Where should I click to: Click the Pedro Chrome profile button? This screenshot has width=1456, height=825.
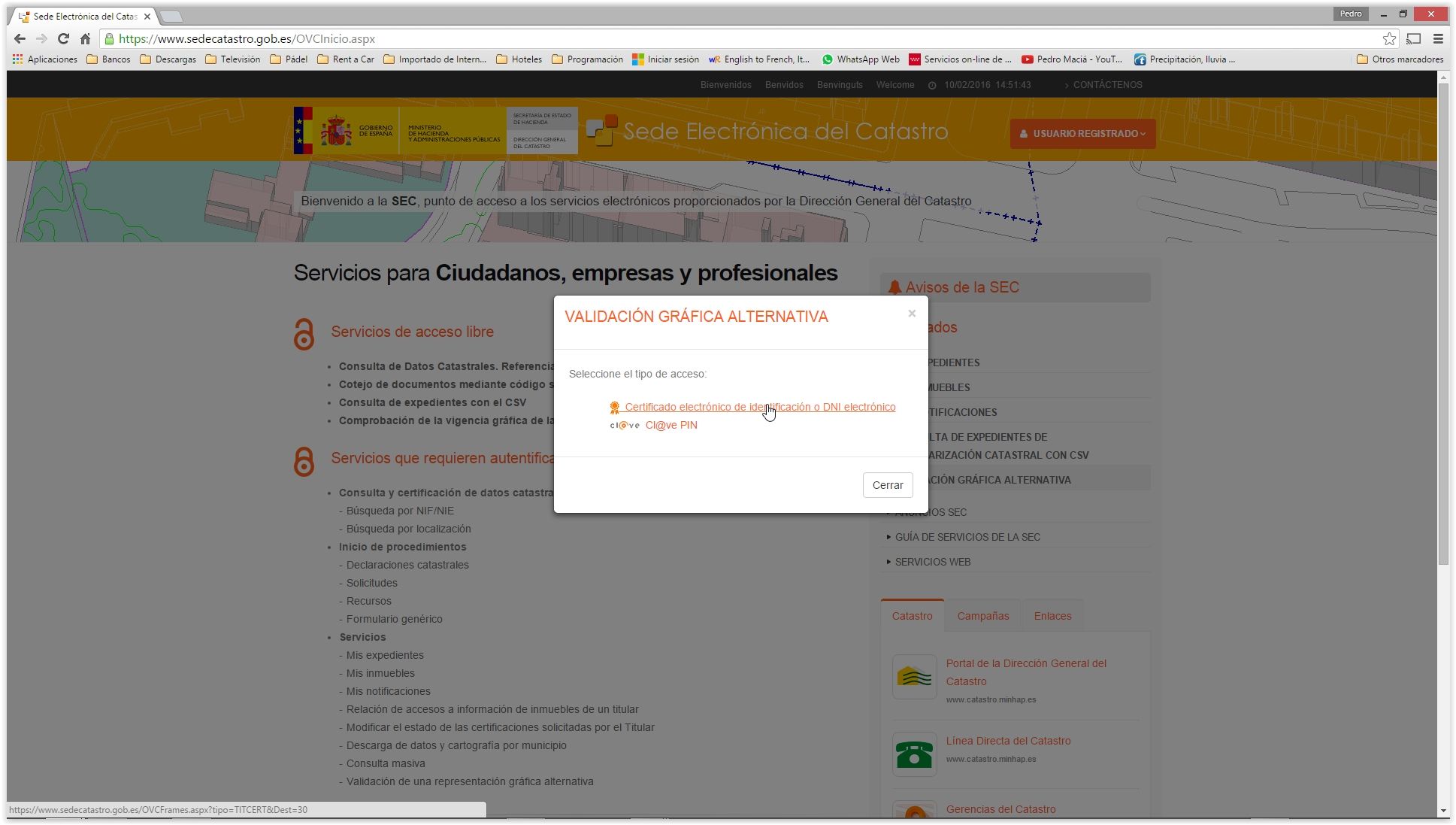1351,14
